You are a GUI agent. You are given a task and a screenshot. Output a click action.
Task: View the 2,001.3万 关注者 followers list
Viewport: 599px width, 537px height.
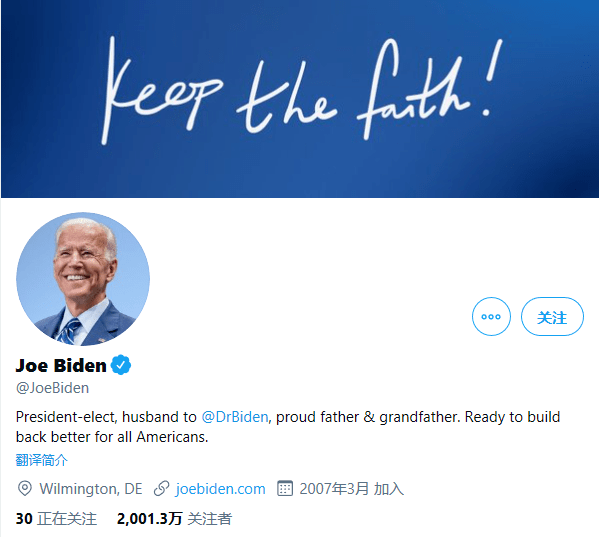(174, 519)
